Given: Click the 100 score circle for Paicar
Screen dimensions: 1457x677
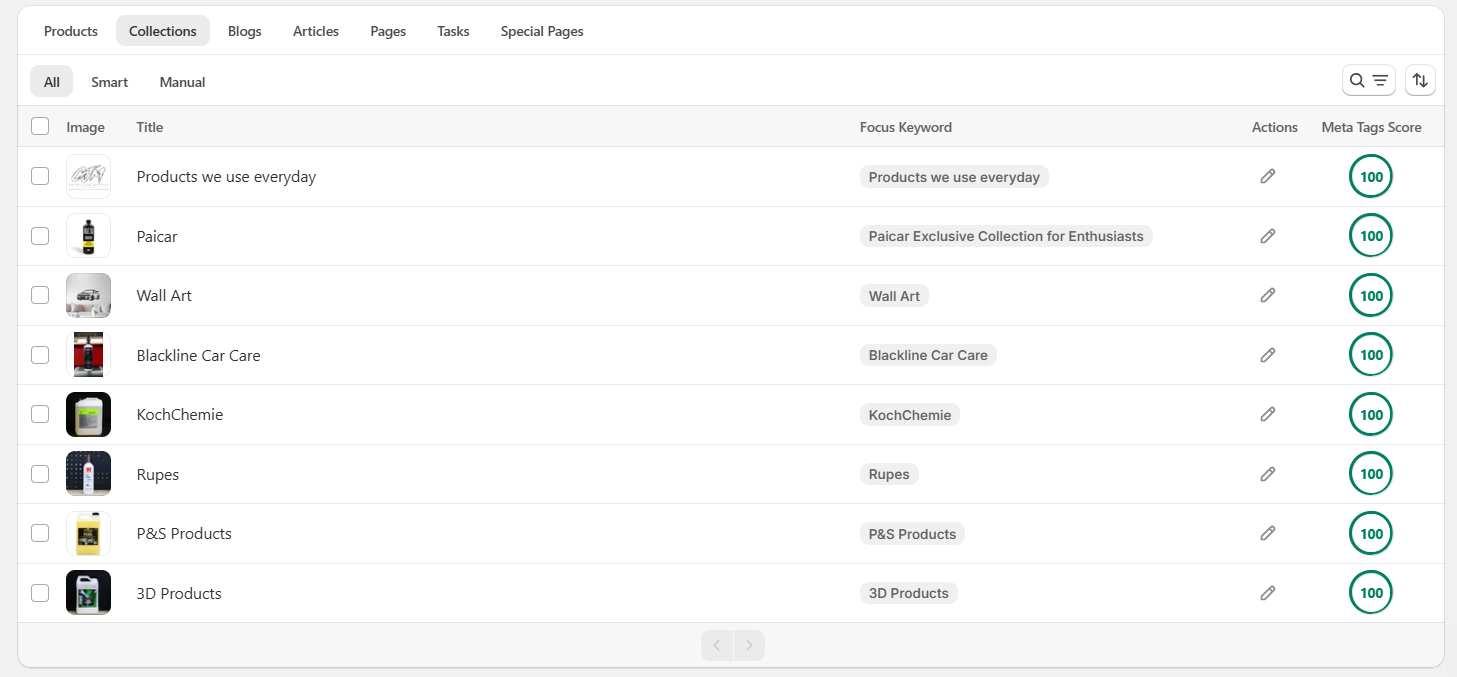Looking at the screenshot, I should (1371, 236).
